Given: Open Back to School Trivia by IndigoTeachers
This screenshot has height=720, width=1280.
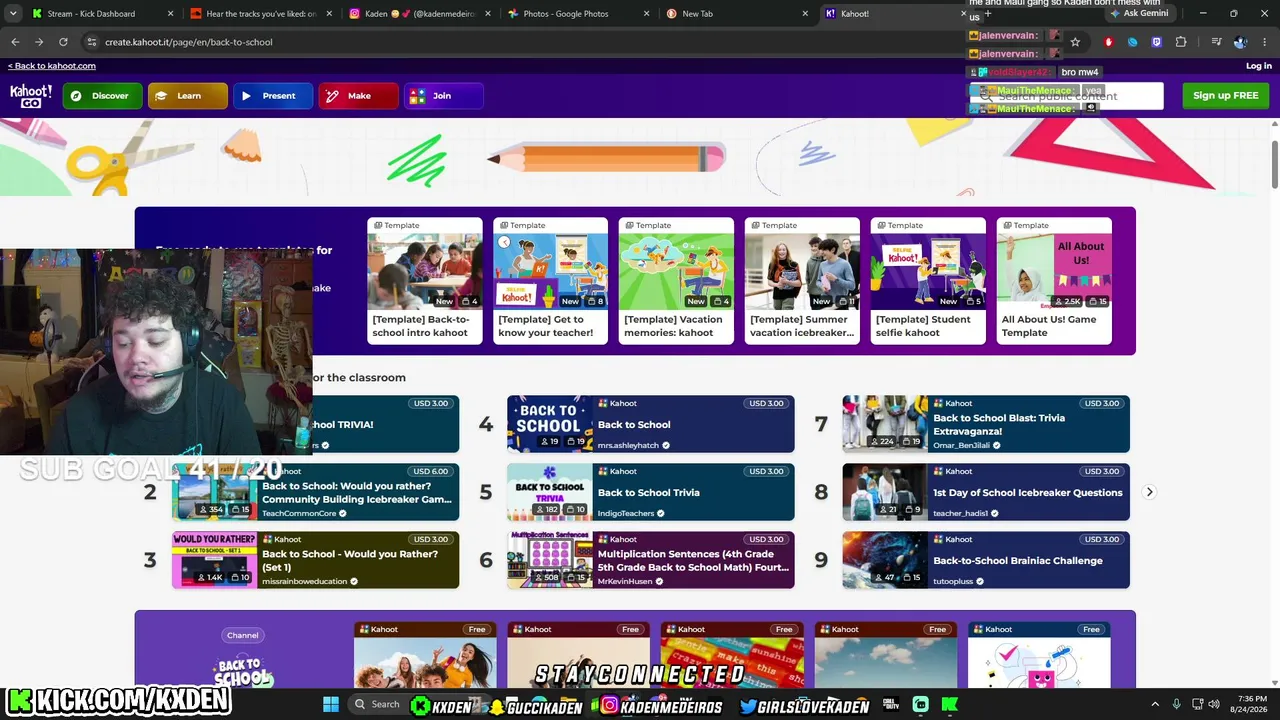Looking at the screenshot, I should point(651,492).
